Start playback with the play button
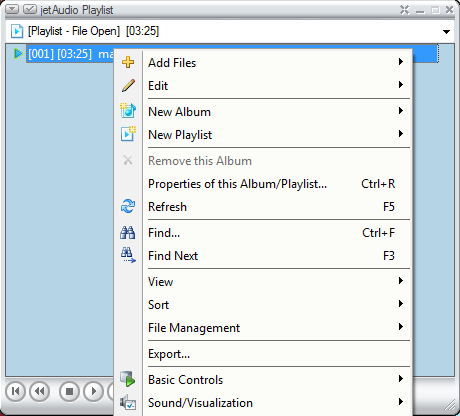Viewport: 460px width, 416px height. [93, 391]
